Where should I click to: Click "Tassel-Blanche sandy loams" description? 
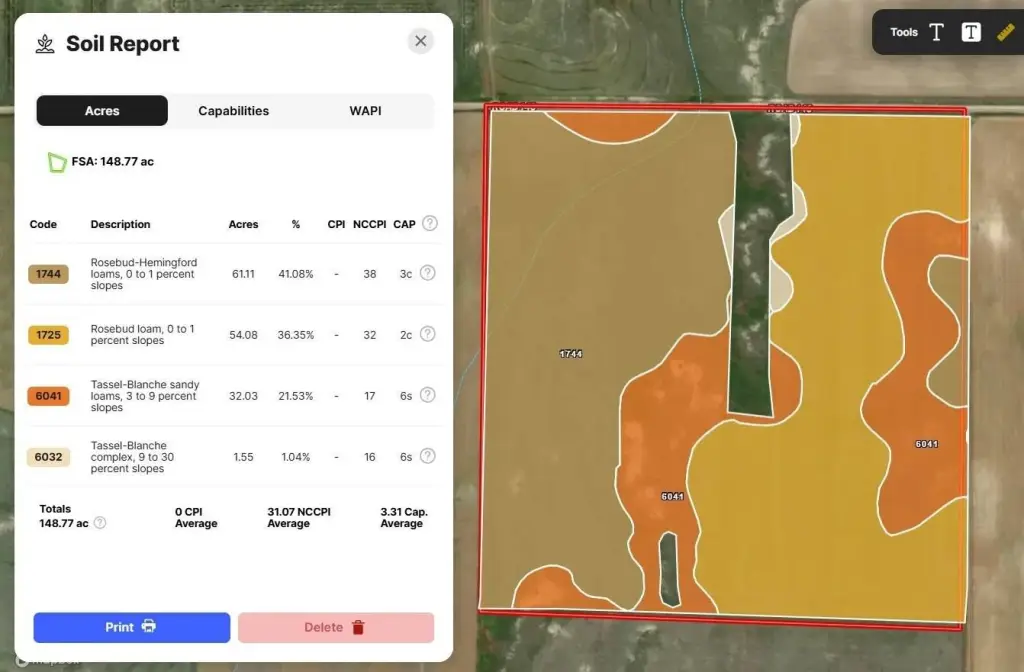pyautogui.click(x=145, y=396)
